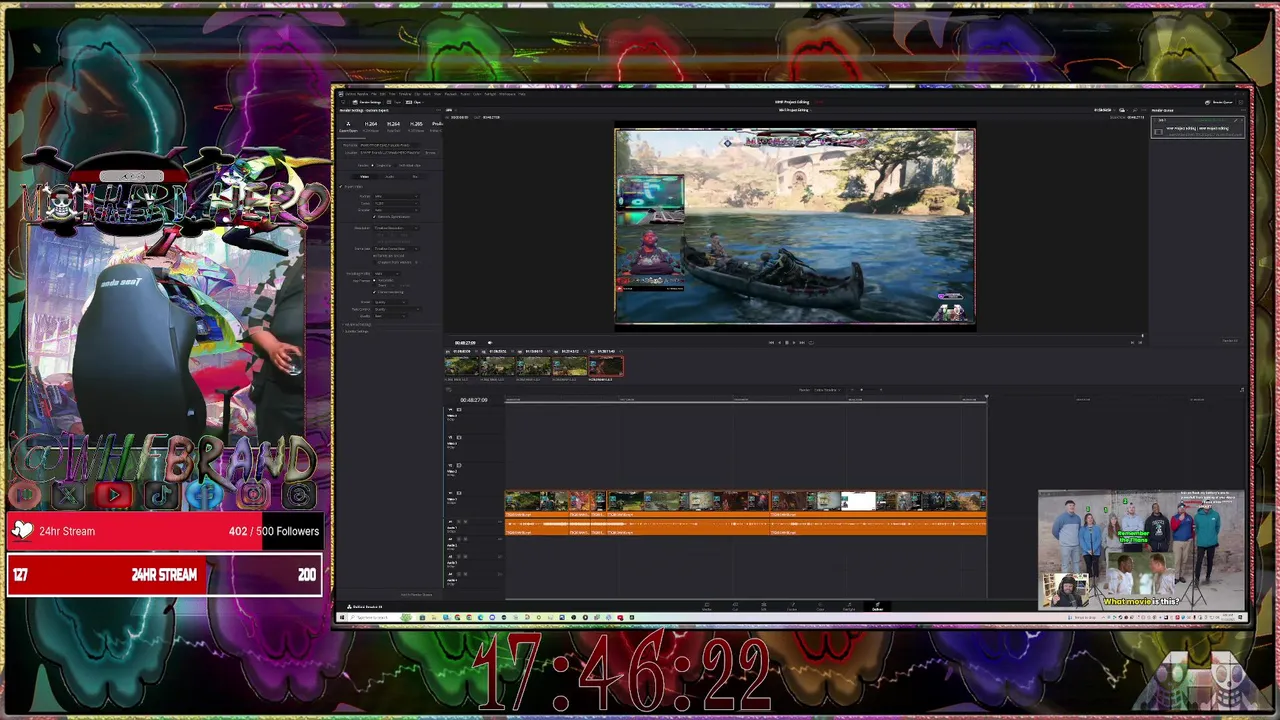Toggle the Clips toolbar button

[415, 102]
